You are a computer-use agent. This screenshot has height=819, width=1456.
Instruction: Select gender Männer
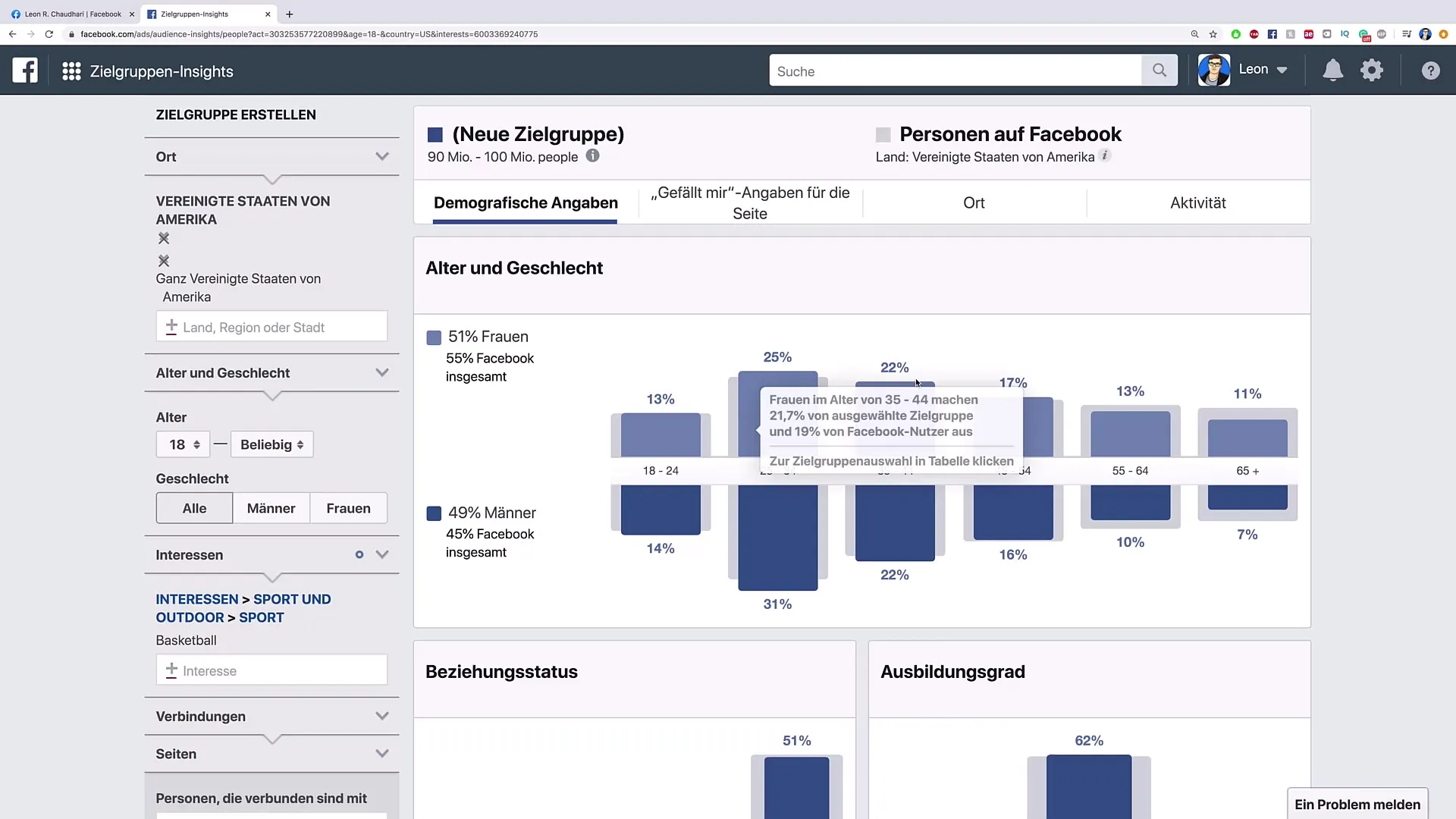coord(271,508)
